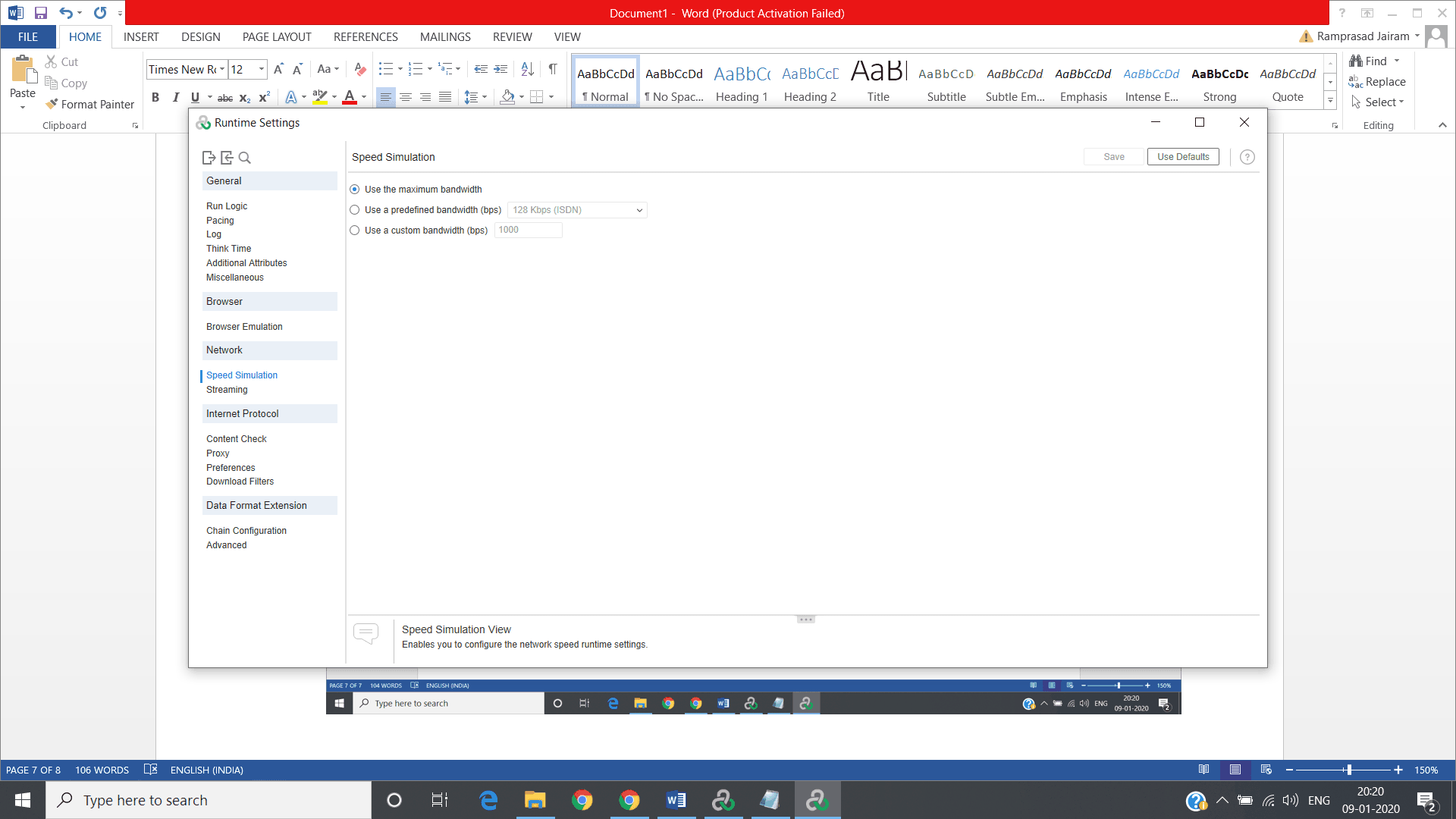The image size is (1456, 819).
Task: Justify the paragraph text
Action: pos(445,97)
